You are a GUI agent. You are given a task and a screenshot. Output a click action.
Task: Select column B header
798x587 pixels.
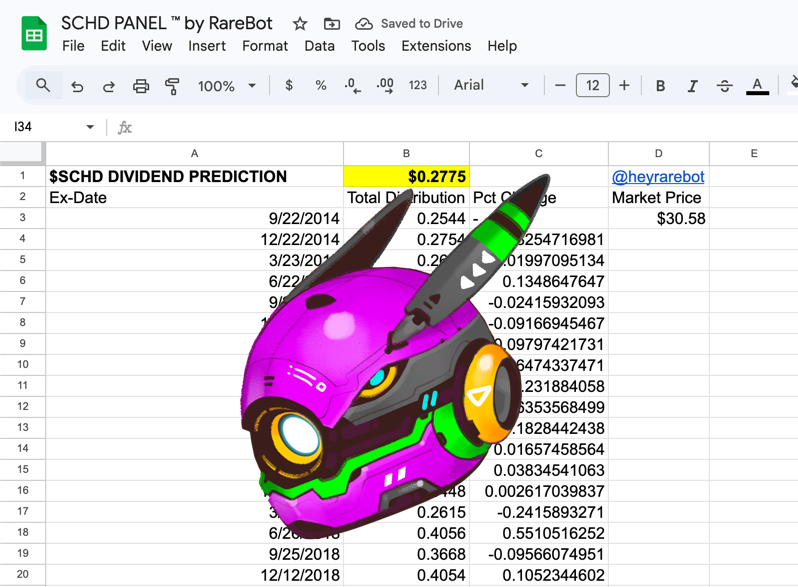point(406,153)
